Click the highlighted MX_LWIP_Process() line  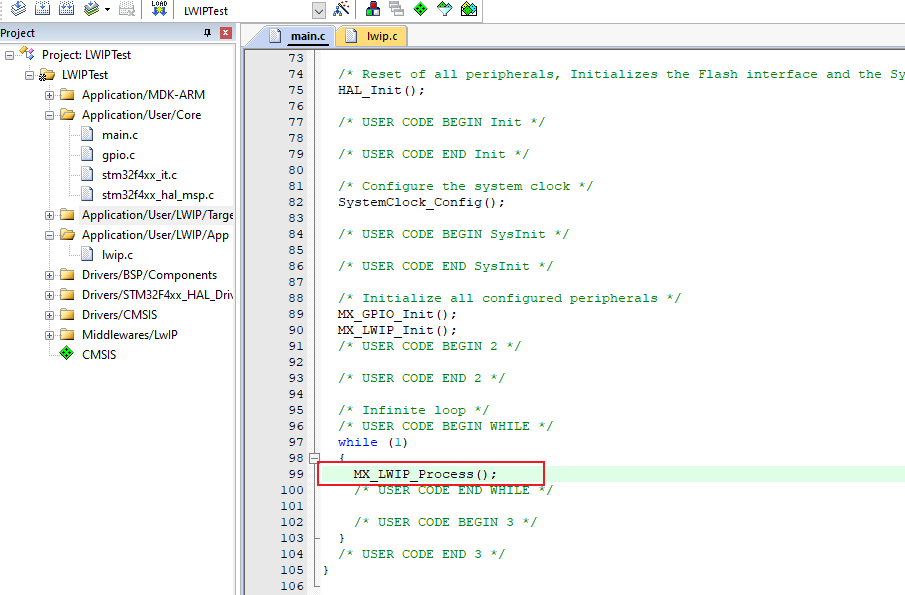tap(425, 473)
